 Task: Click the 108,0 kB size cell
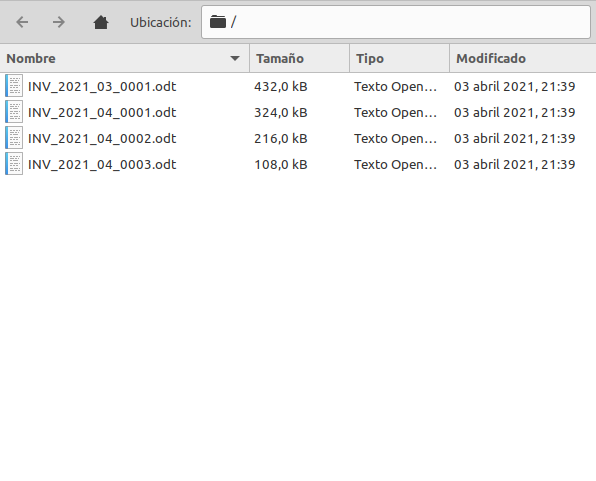(x=281, y=165)
